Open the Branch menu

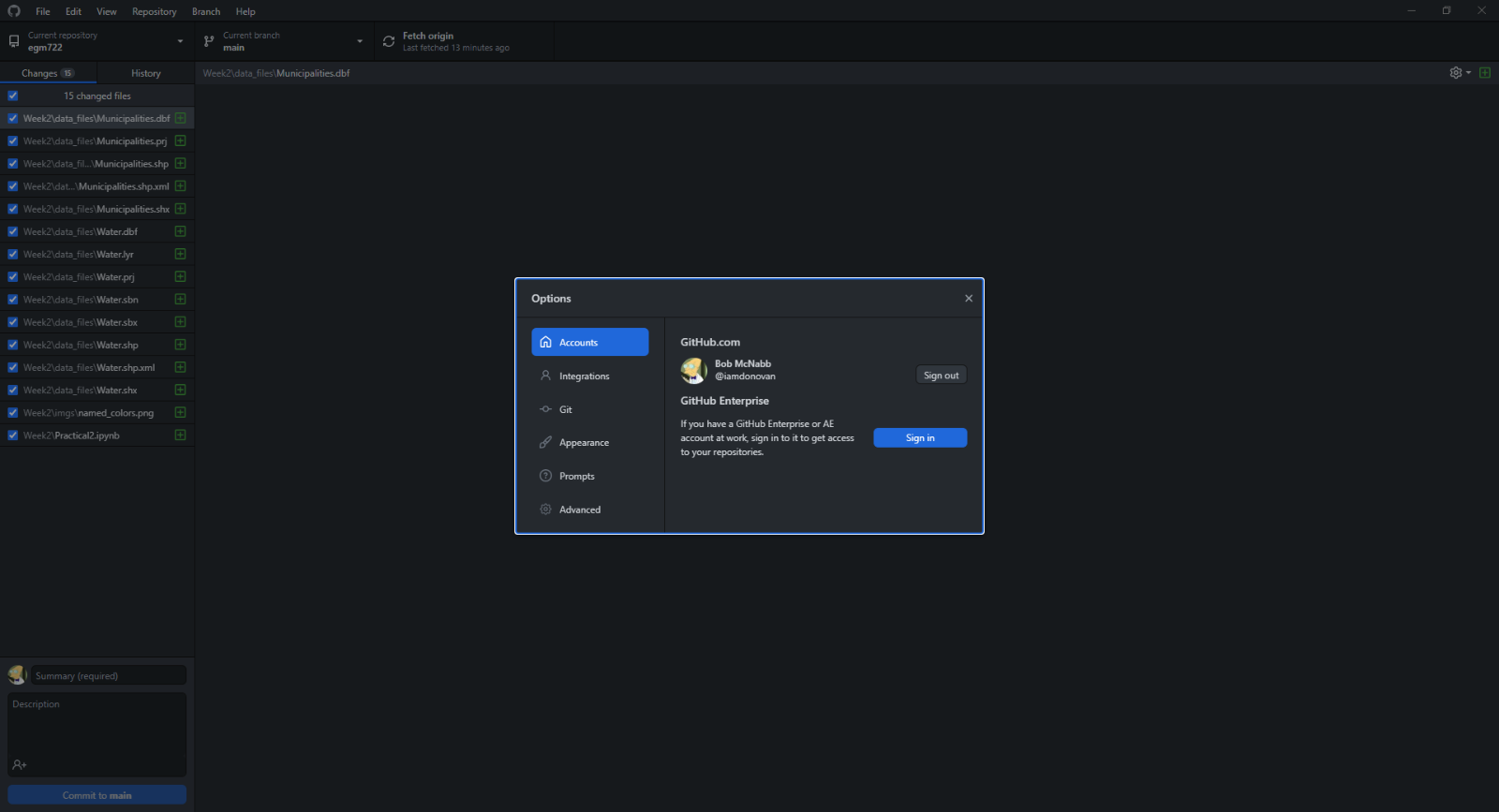pyautogui.click(x=206, y=11)
